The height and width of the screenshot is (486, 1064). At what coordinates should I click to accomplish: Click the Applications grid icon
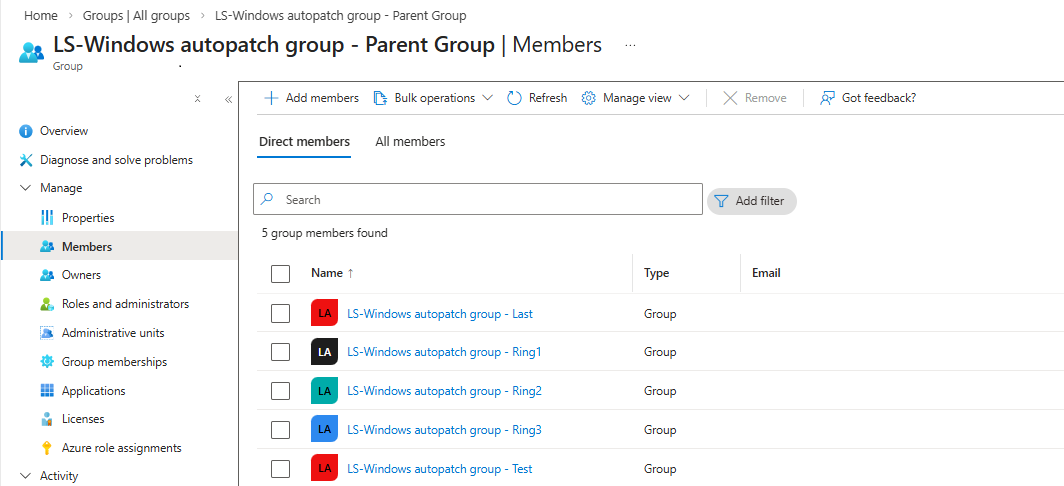[47, 391]
